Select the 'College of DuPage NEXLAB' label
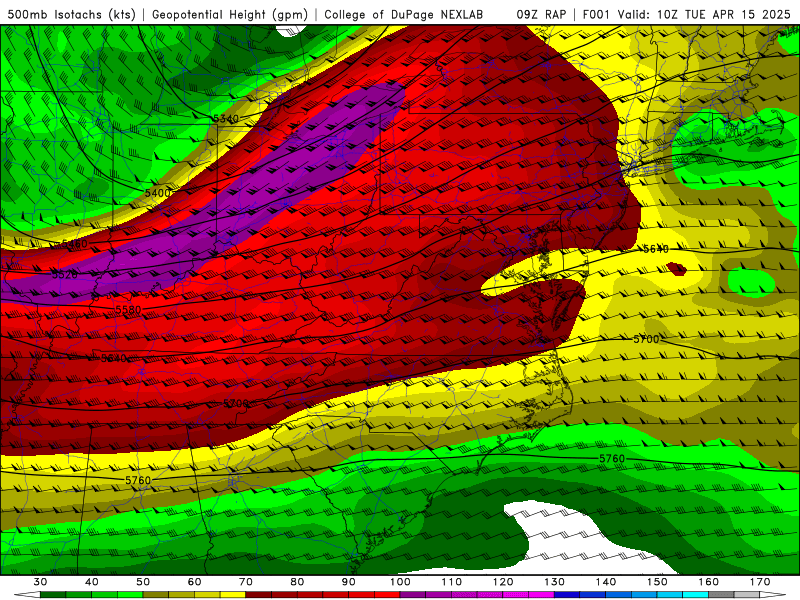This screenshot has height=600, width=800. pos(404,15)
